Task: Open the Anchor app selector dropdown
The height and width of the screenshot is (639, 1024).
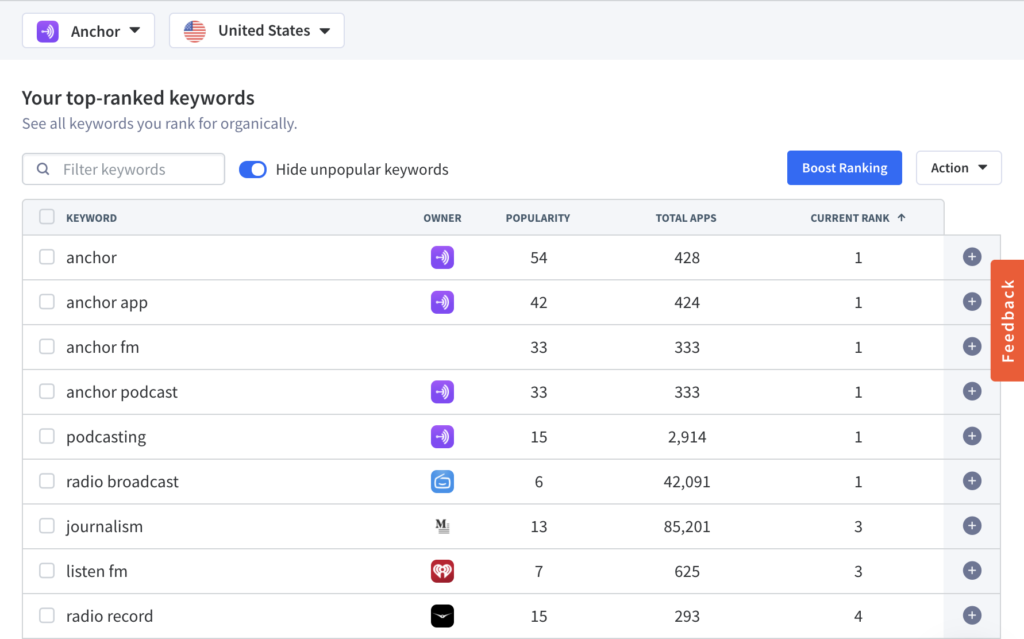Action: click(x=88, y=31)
